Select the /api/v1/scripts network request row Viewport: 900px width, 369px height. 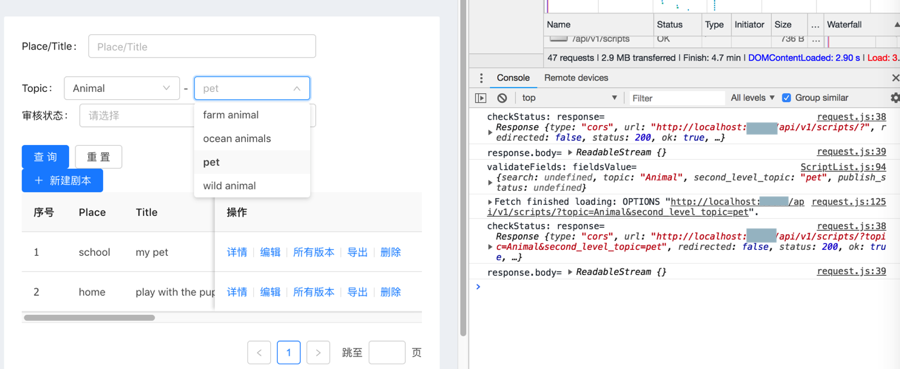[721, 40]
